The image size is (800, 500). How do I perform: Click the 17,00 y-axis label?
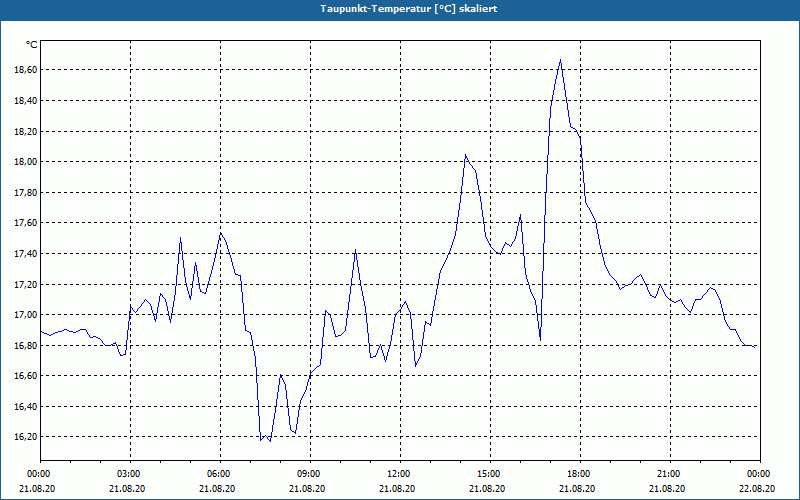point(24,315)
